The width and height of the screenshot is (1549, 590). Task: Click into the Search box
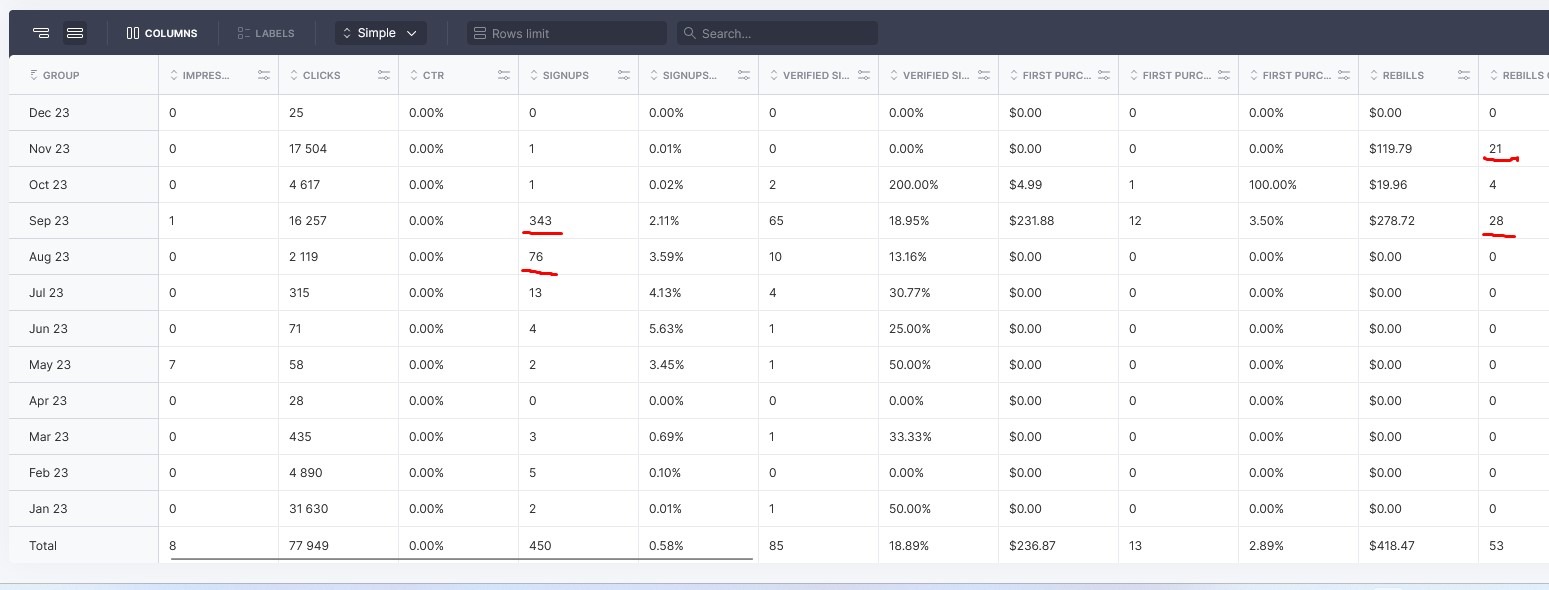[777, 33]
